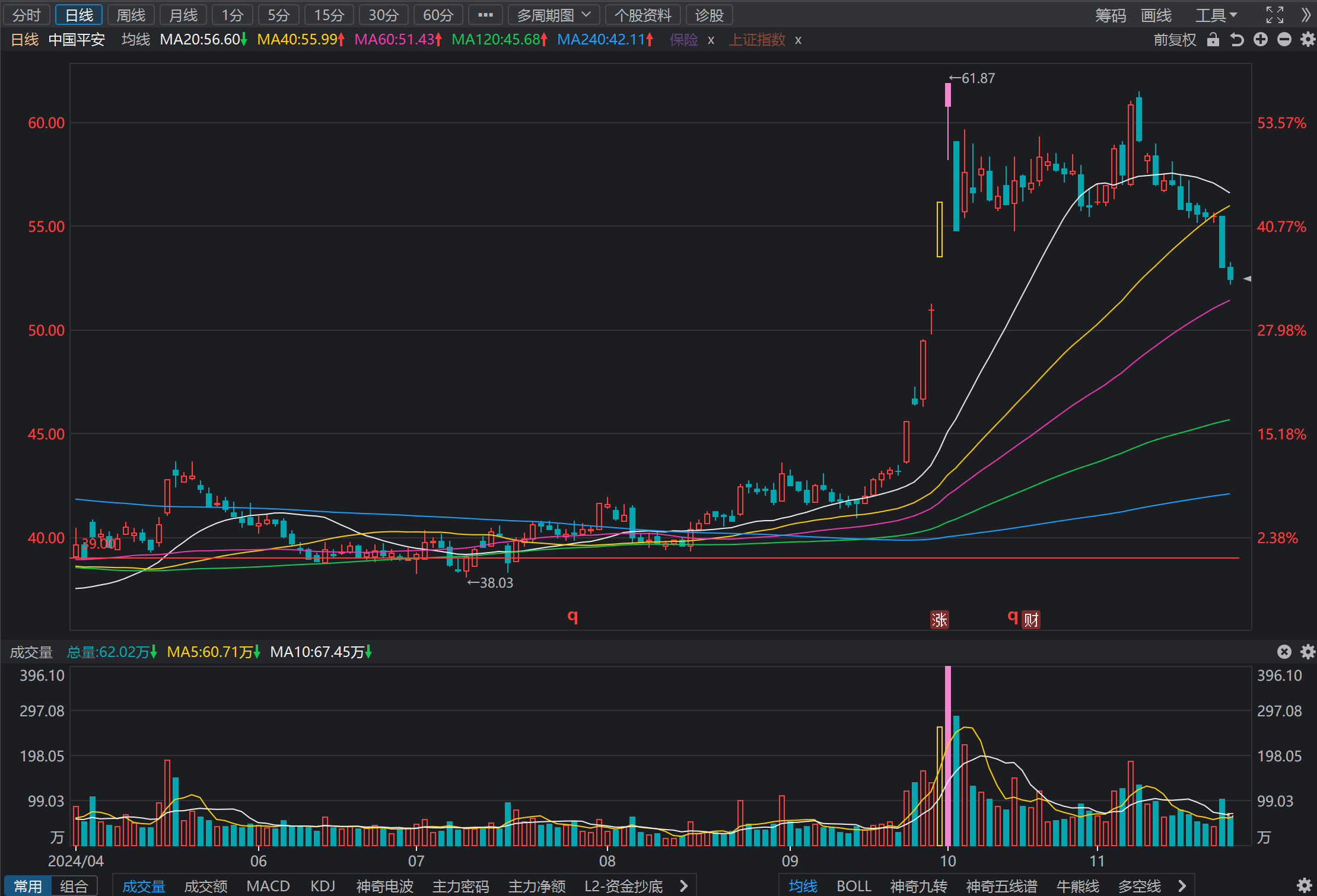The image size is (1317, 896).
Task: Select BOLL main chart indicator
Action: pos(854,886)
